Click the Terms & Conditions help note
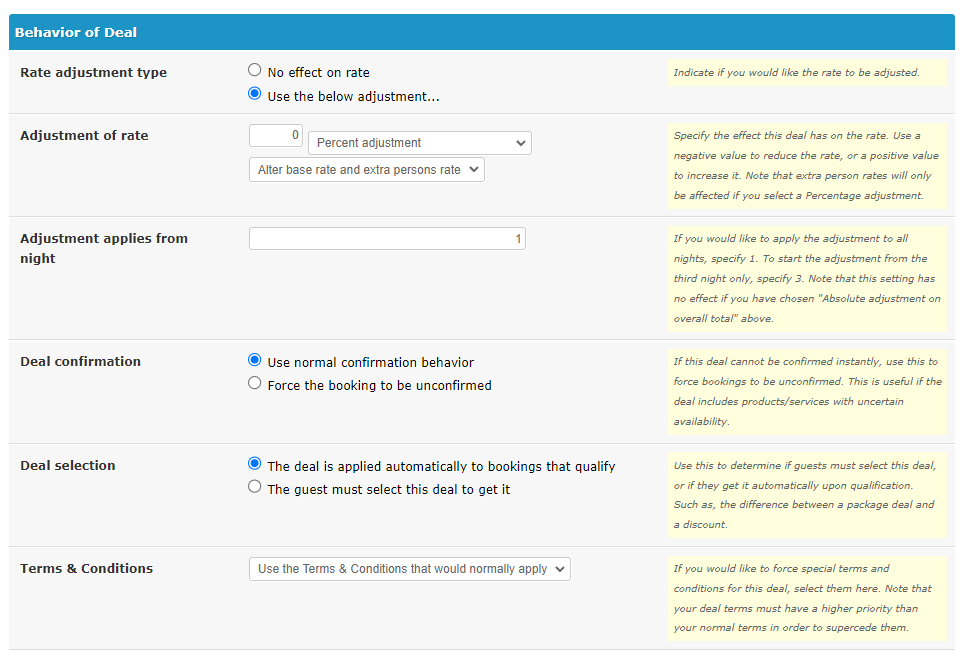 click(808, 598)
